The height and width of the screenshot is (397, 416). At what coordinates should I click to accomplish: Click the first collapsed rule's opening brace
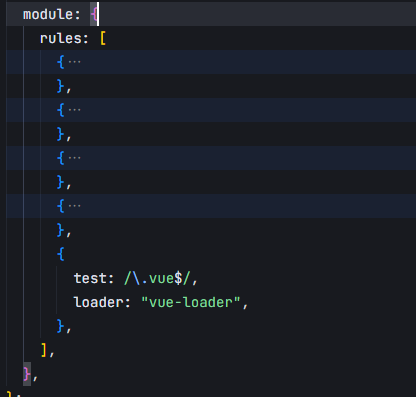pos(61,62)
